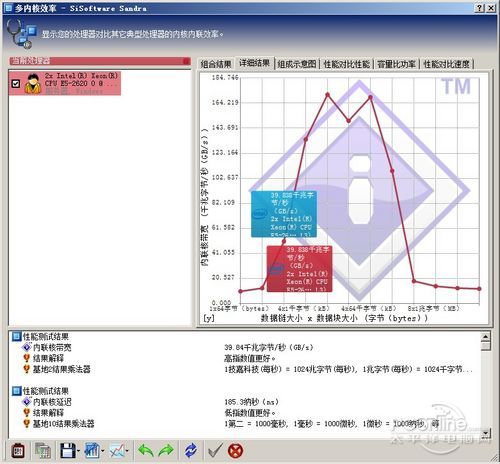Click the floppy disk save icon
The image size is (500, 464).
[x=68, y=451]
